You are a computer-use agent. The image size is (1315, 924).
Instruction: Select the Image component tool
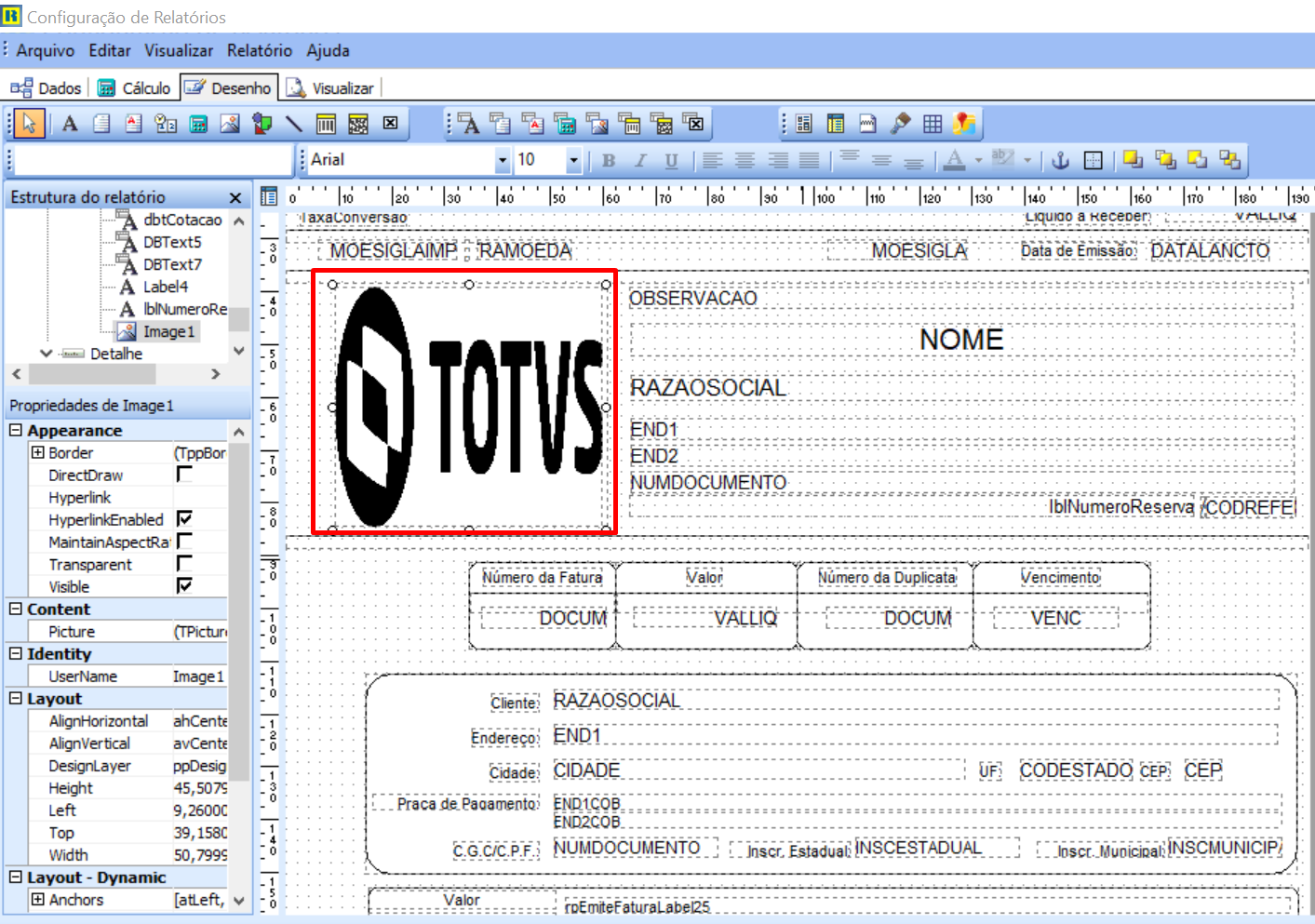230,123
